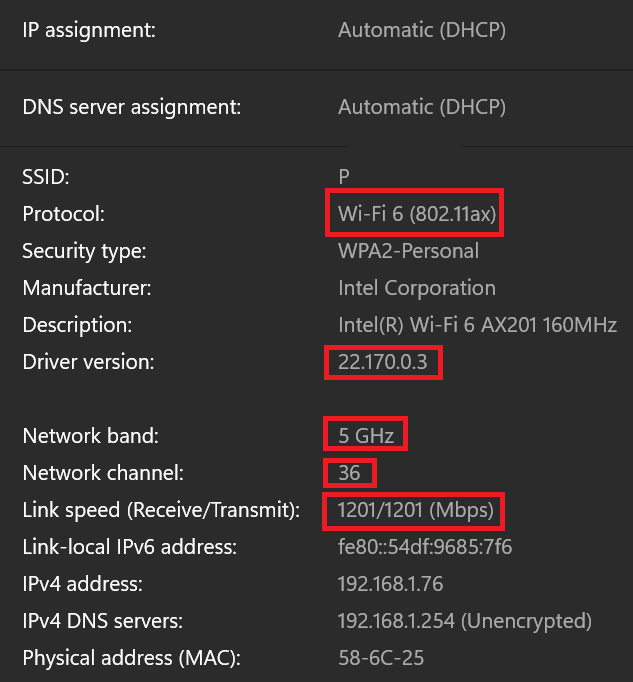Click the Wi-Fi 6 (802.11ax) protocol value
Screen dimensions: 633x682
[417, 214]
